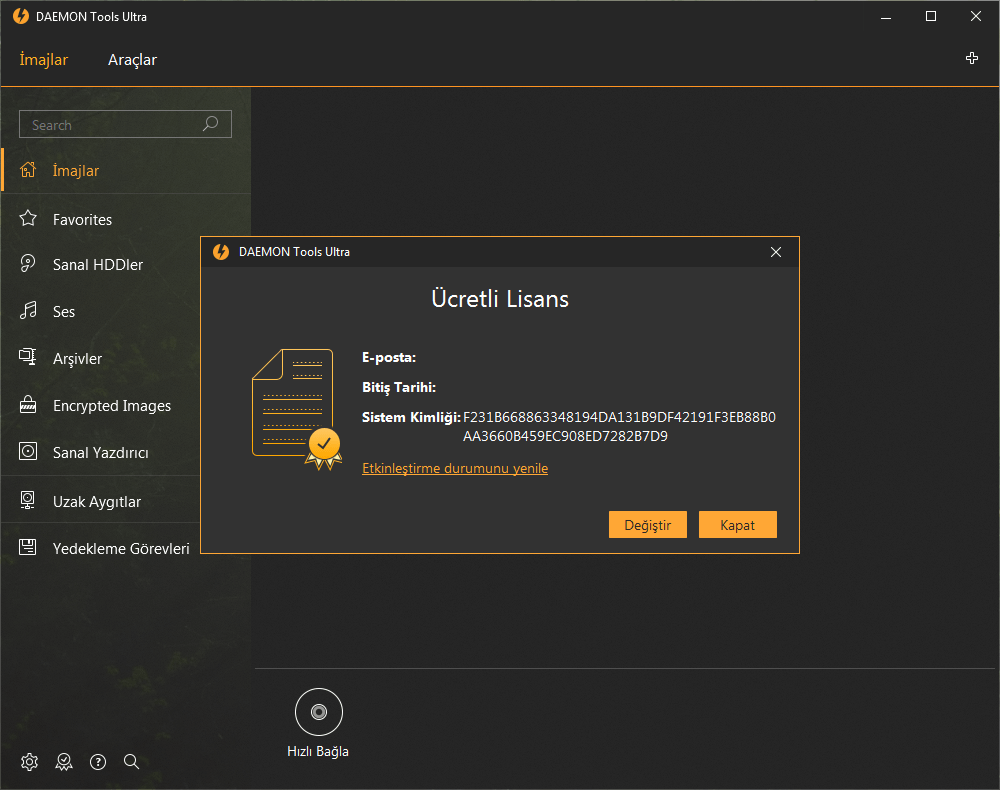Add a new image with the plus icon
The width and height of the screenshot is (1000, 790).
point(971,58)
